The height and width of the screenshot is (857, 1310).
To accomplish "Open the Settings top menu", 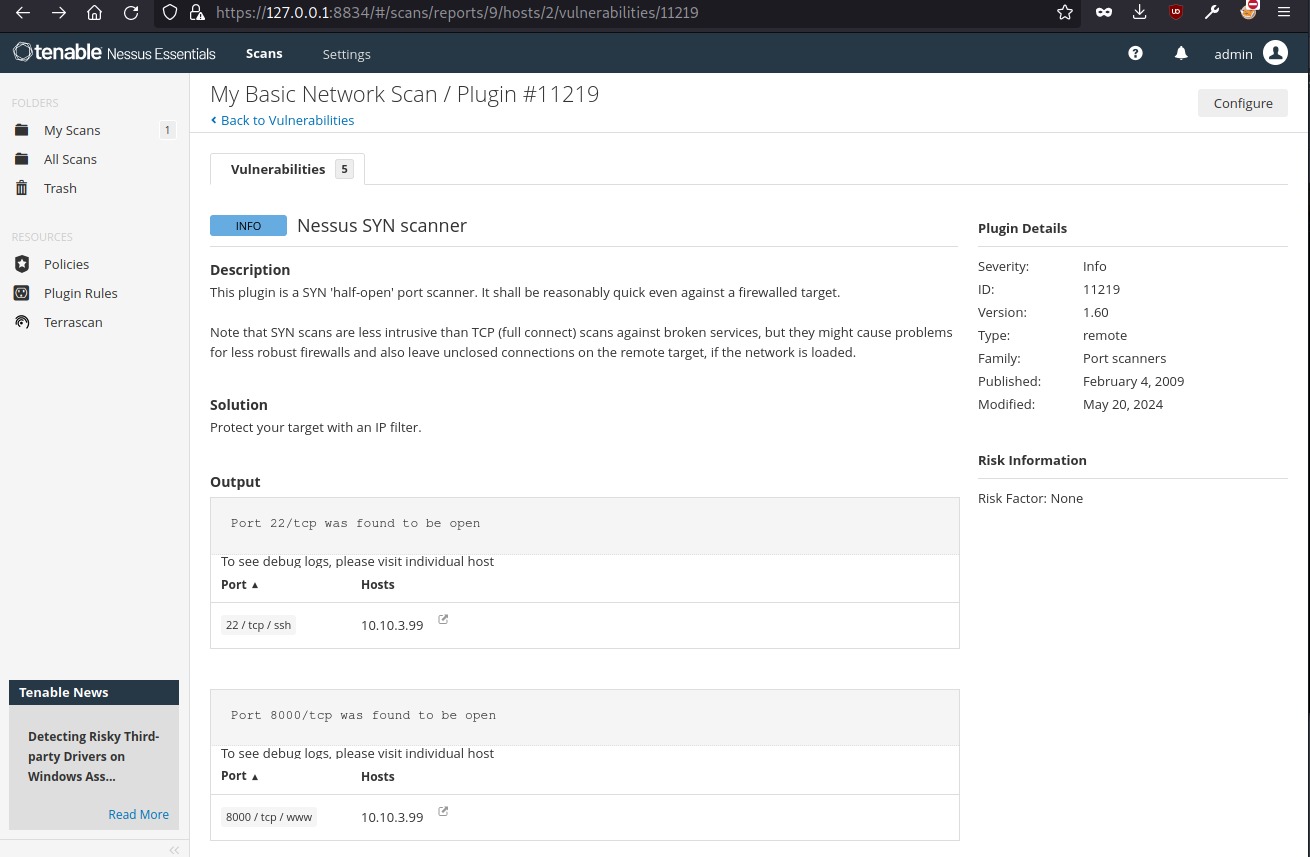I will pos(346,54).
